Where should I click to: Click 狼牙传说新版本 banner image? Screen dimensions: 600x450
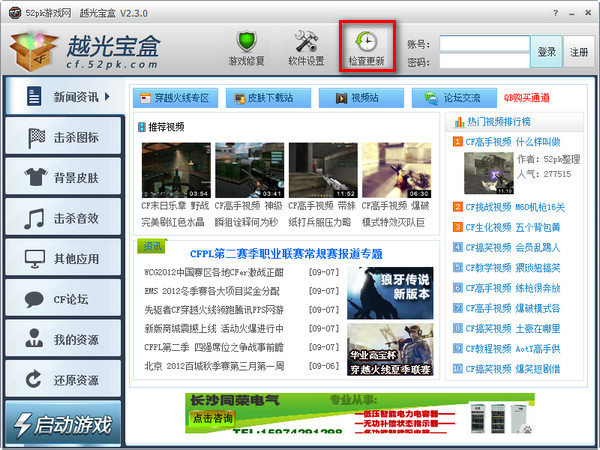[x=390, y=293]
